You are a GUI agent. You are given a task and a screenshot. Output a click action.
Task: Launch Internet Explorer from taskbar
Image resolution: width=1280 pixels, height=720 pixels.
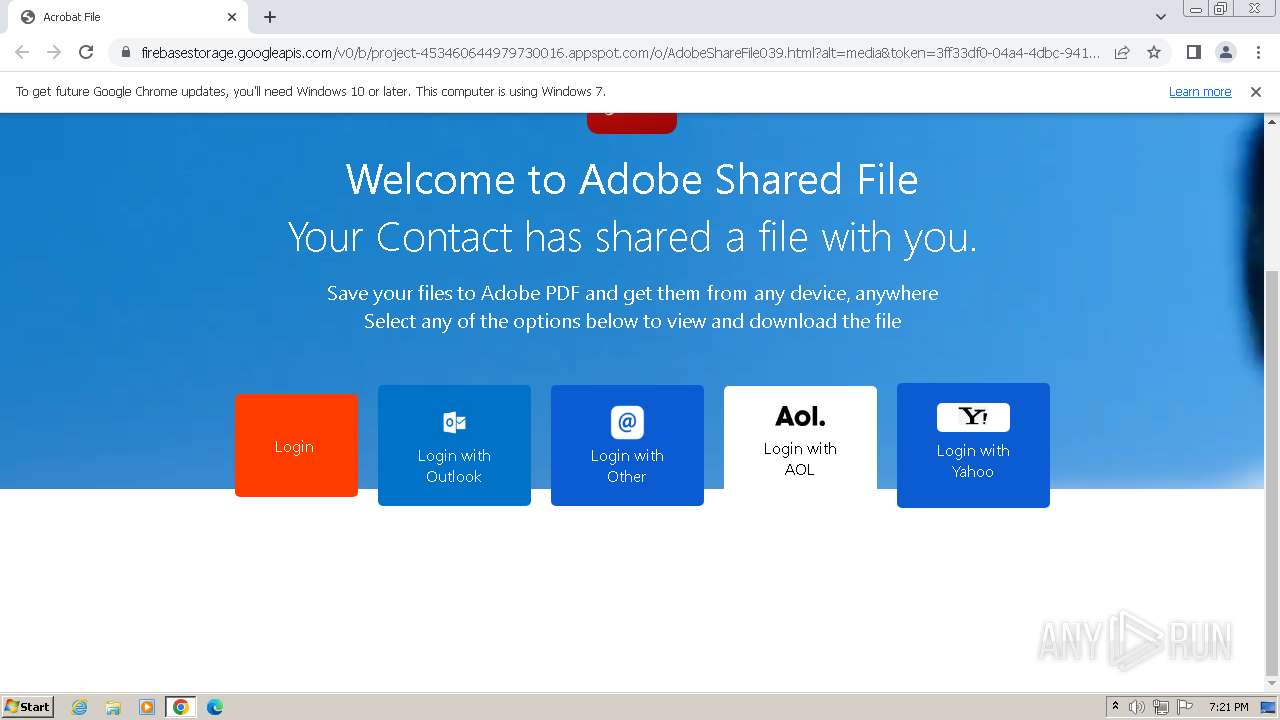(80, 707)
